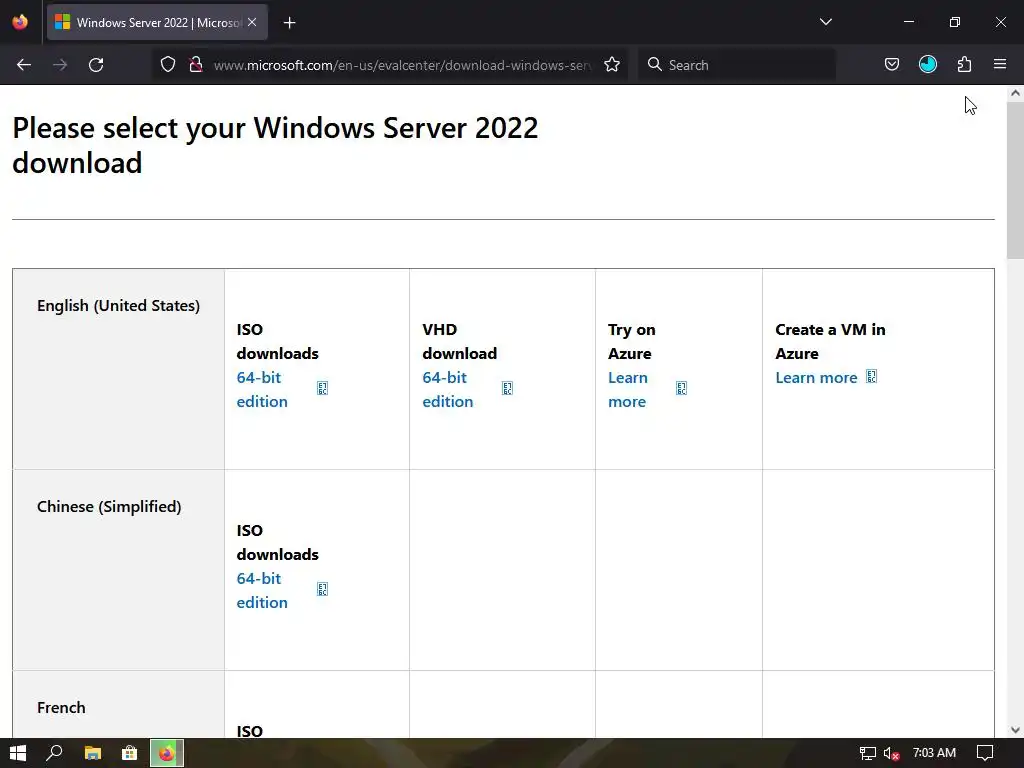
Task: Open File Explorer from the taskbar
Action: [x=93, y=753]
